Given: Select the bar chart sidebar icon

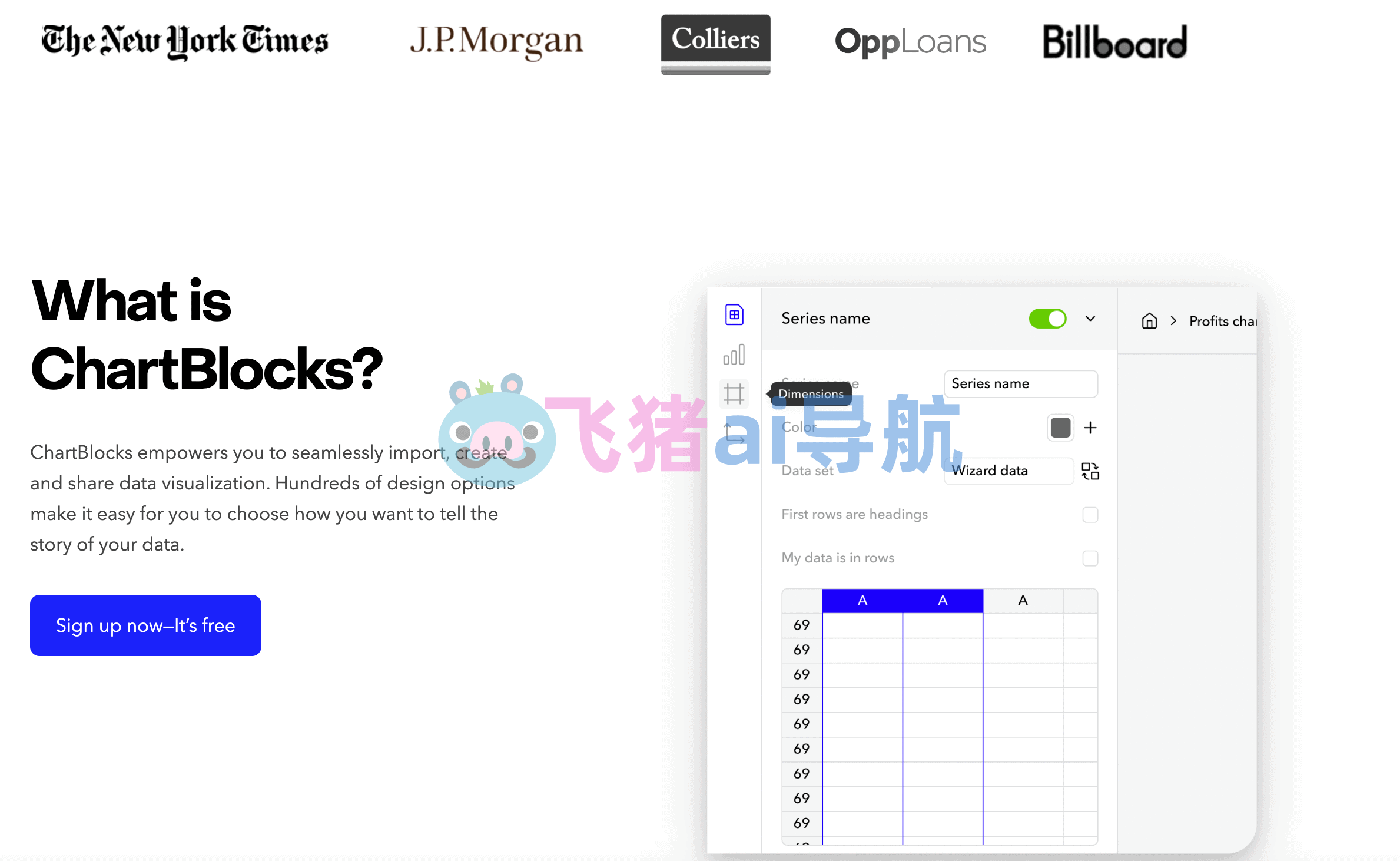Looking at the screenshot, I should 734,355.
